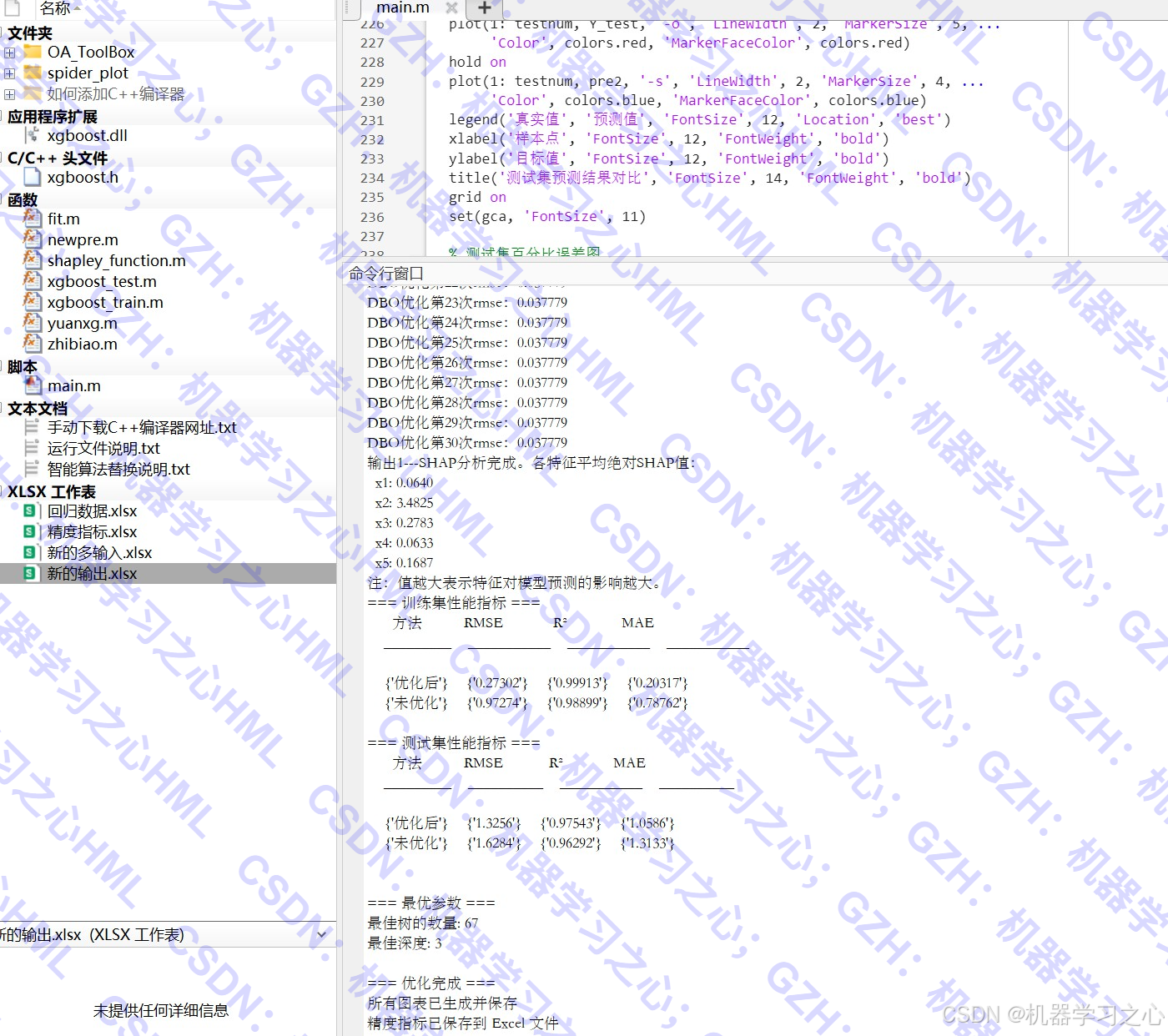Viewport: 1168px width, 1036px height.
Task: Click editor line number 231
Action: pos(372,120)
